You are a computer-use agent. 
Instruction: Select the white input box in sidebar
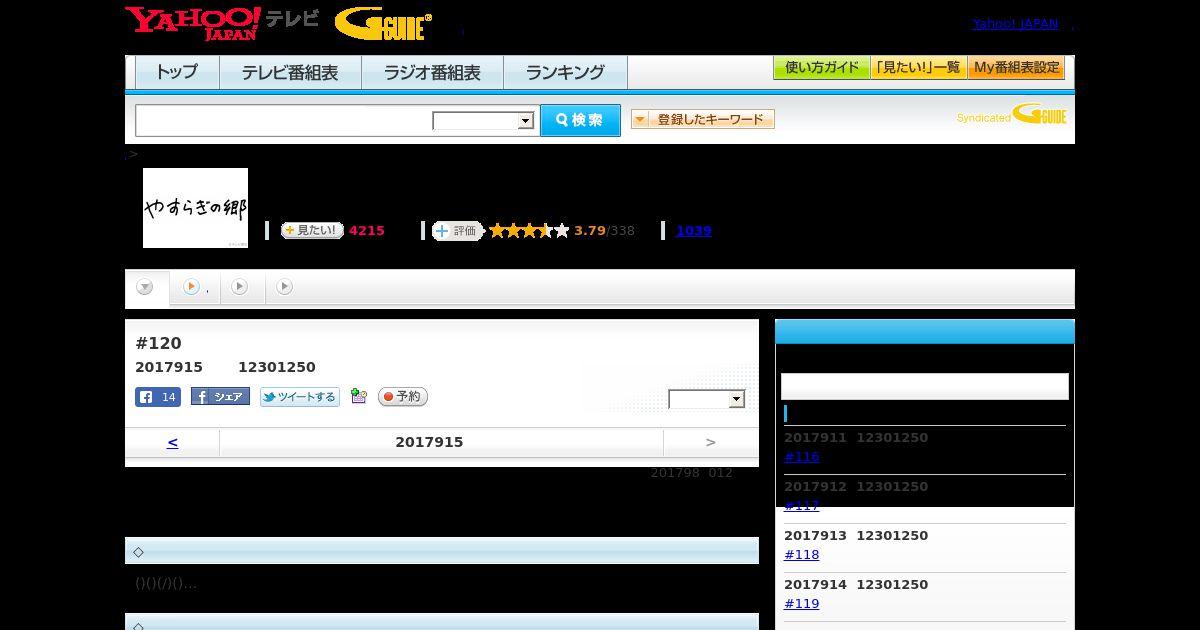tap(925, 387)
